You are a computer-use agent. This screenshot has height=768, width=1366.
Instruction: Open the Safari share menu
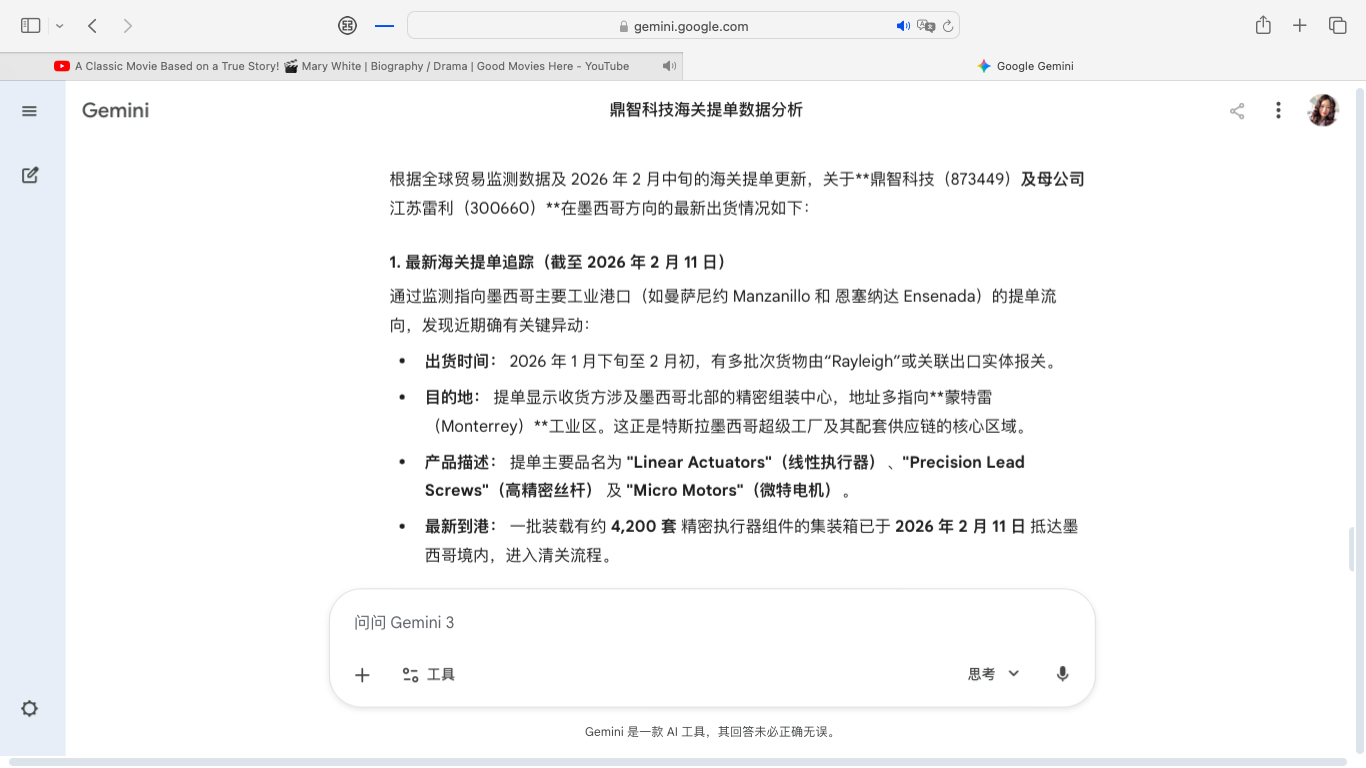click(1263, 25)
